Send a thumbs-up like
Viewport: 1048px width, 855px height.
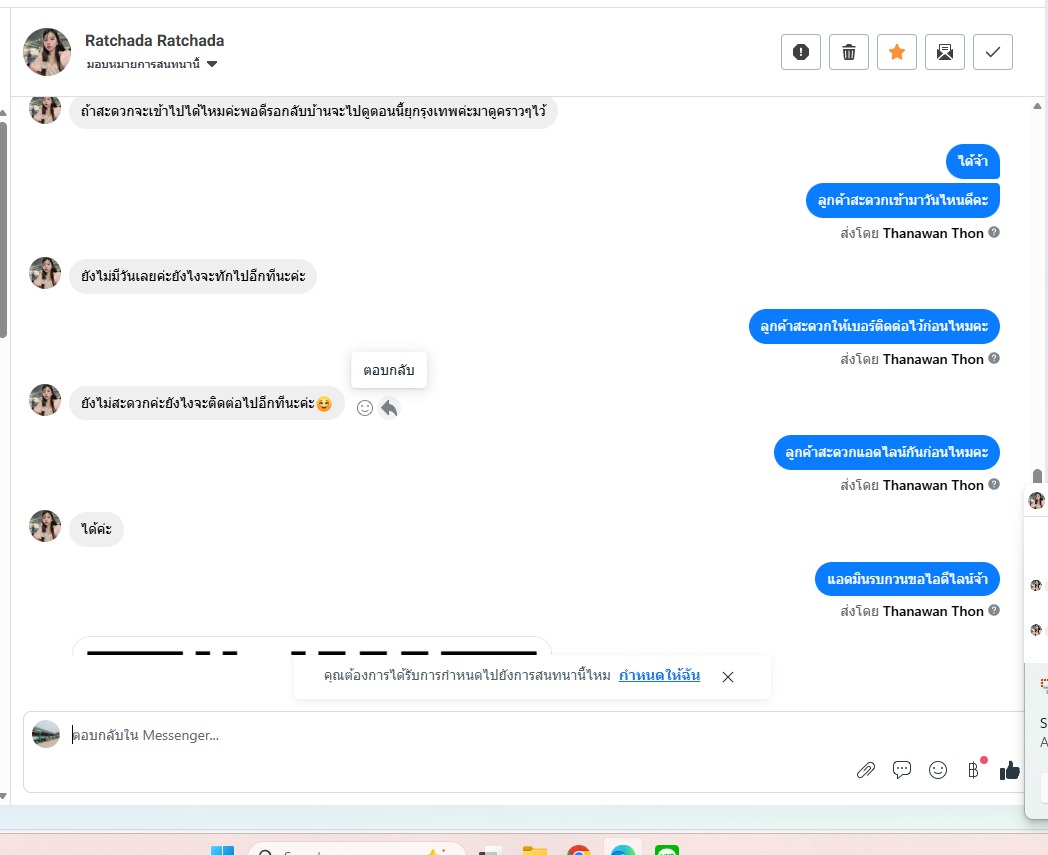[1009, 770]
